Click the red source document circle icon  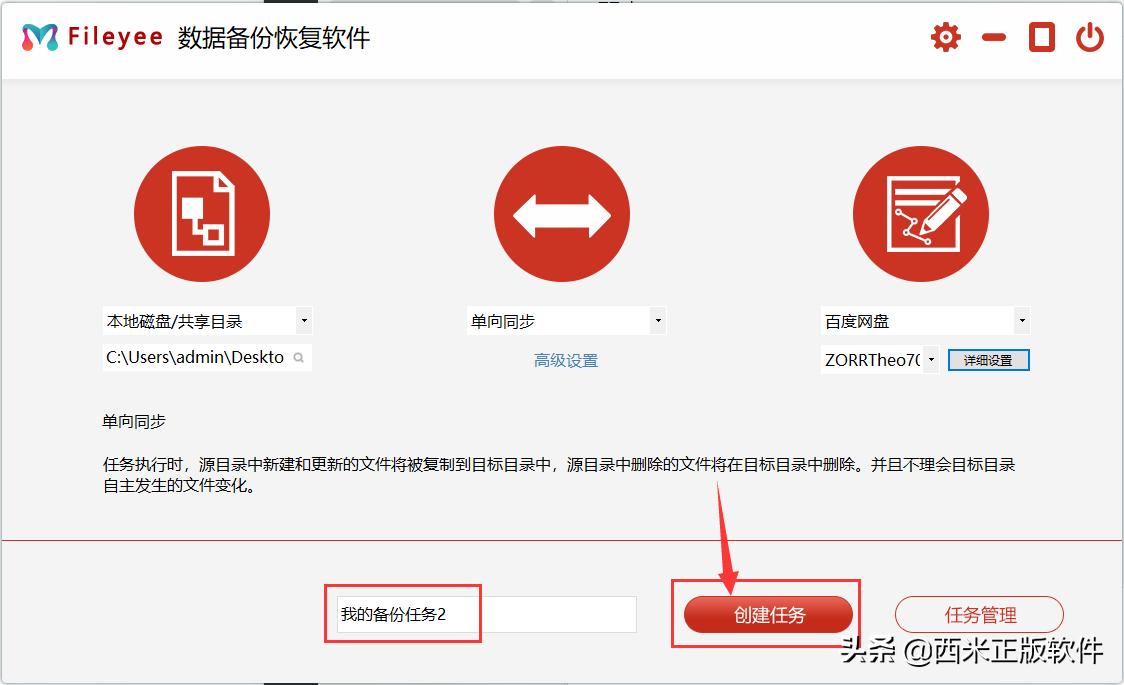202,213
